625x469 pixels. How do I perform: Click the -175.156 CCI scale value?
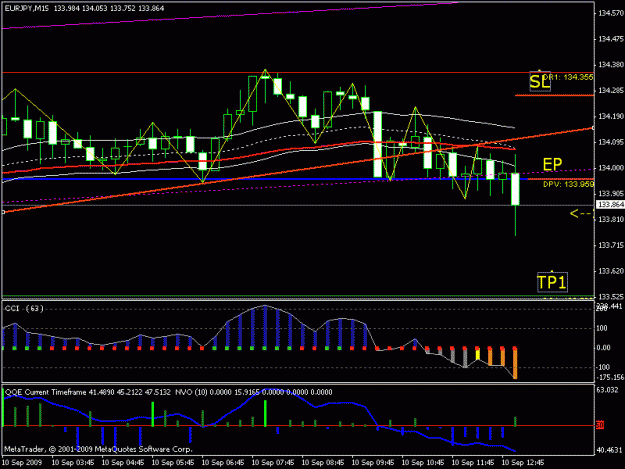coord(610,377)
